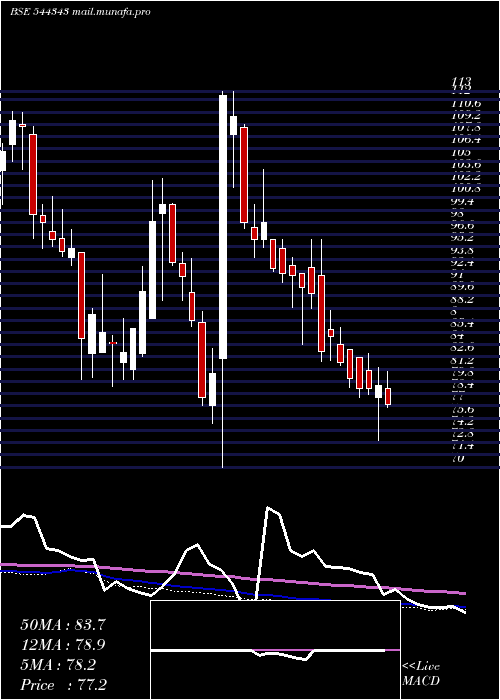Click the 105 price axis label
The height and width of the screenshot is (700, 500).
pos(461,153)
